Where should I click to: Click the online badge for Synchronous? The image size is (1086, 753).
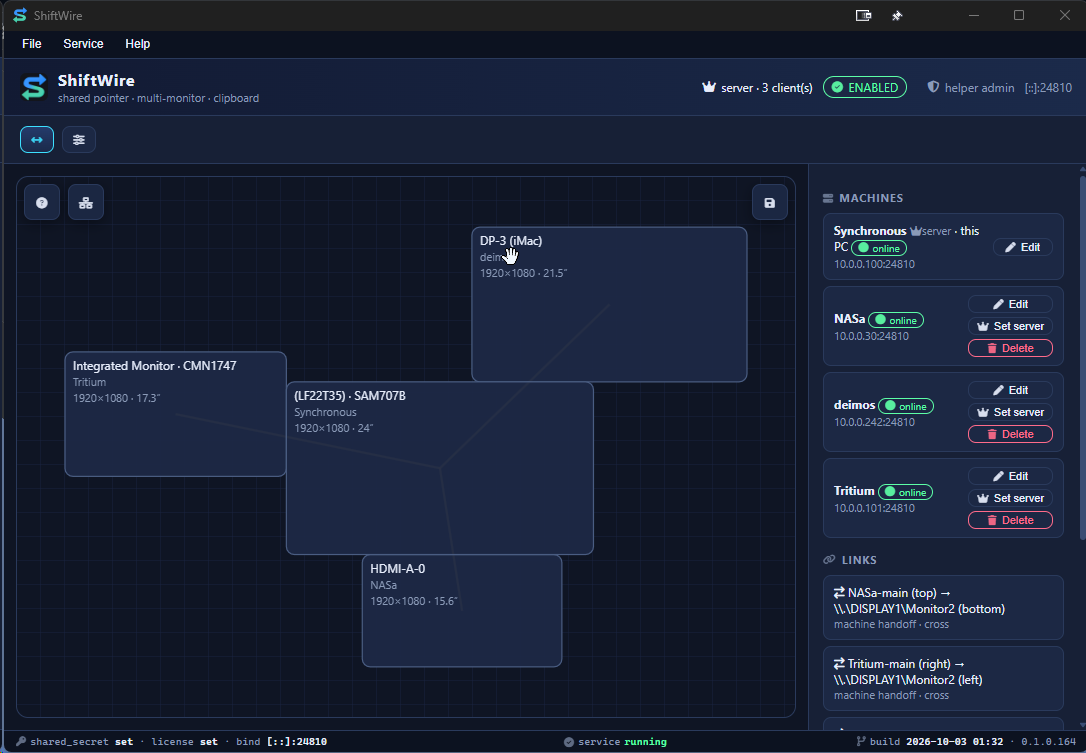pyautogui.click(x=879, y=248)
